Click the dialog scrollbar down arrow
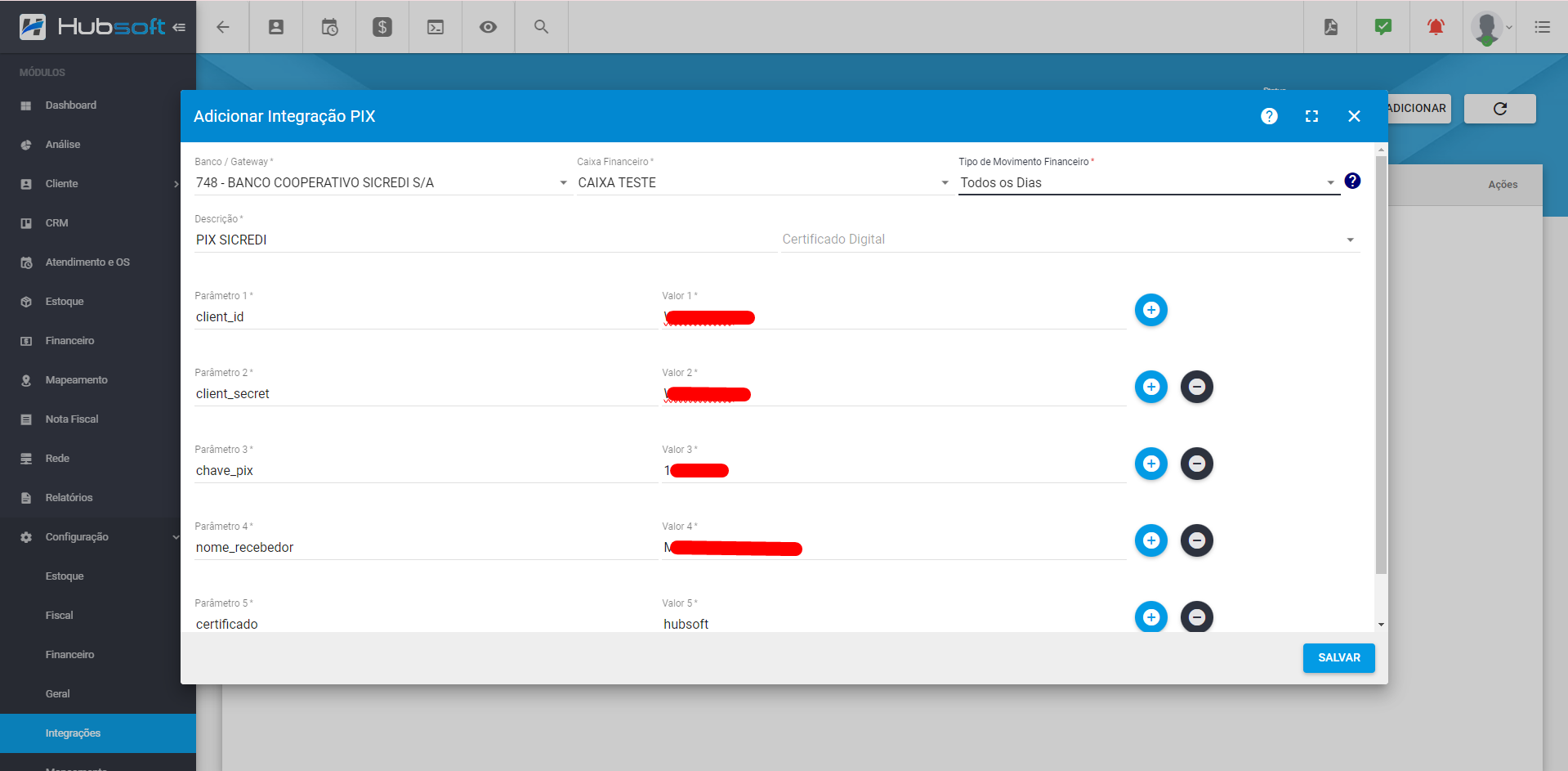1568x771 pixels. click(x=1381, y=625)
